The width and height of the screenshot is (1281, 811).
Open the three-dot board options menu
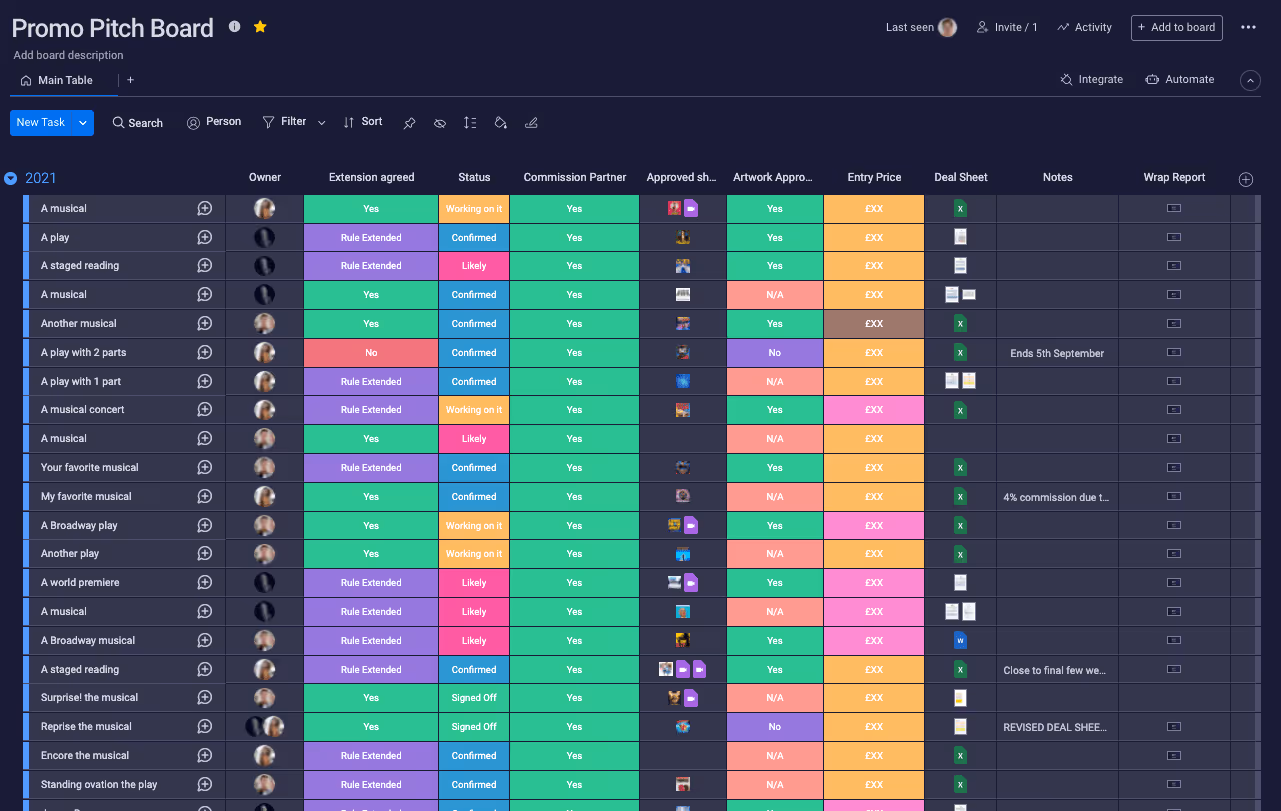click(1248, 27)
